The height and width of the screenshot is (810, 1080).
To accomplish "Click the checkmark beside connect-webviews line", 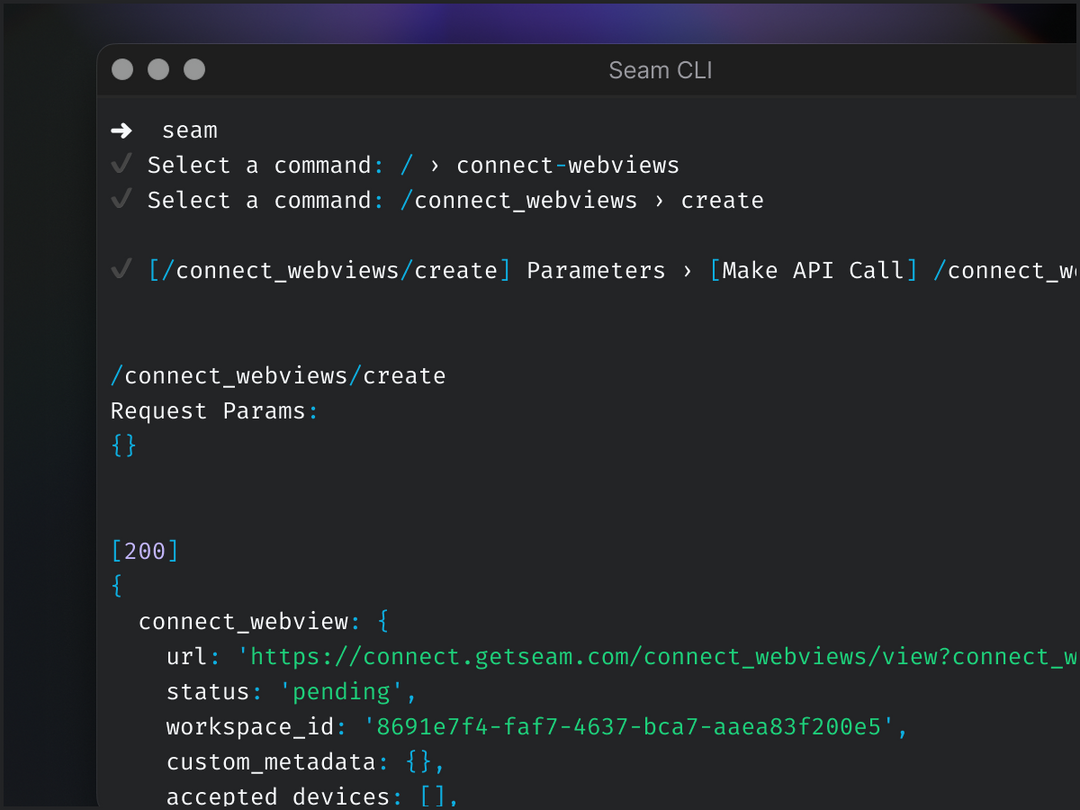I will click(x=122, y=164).
